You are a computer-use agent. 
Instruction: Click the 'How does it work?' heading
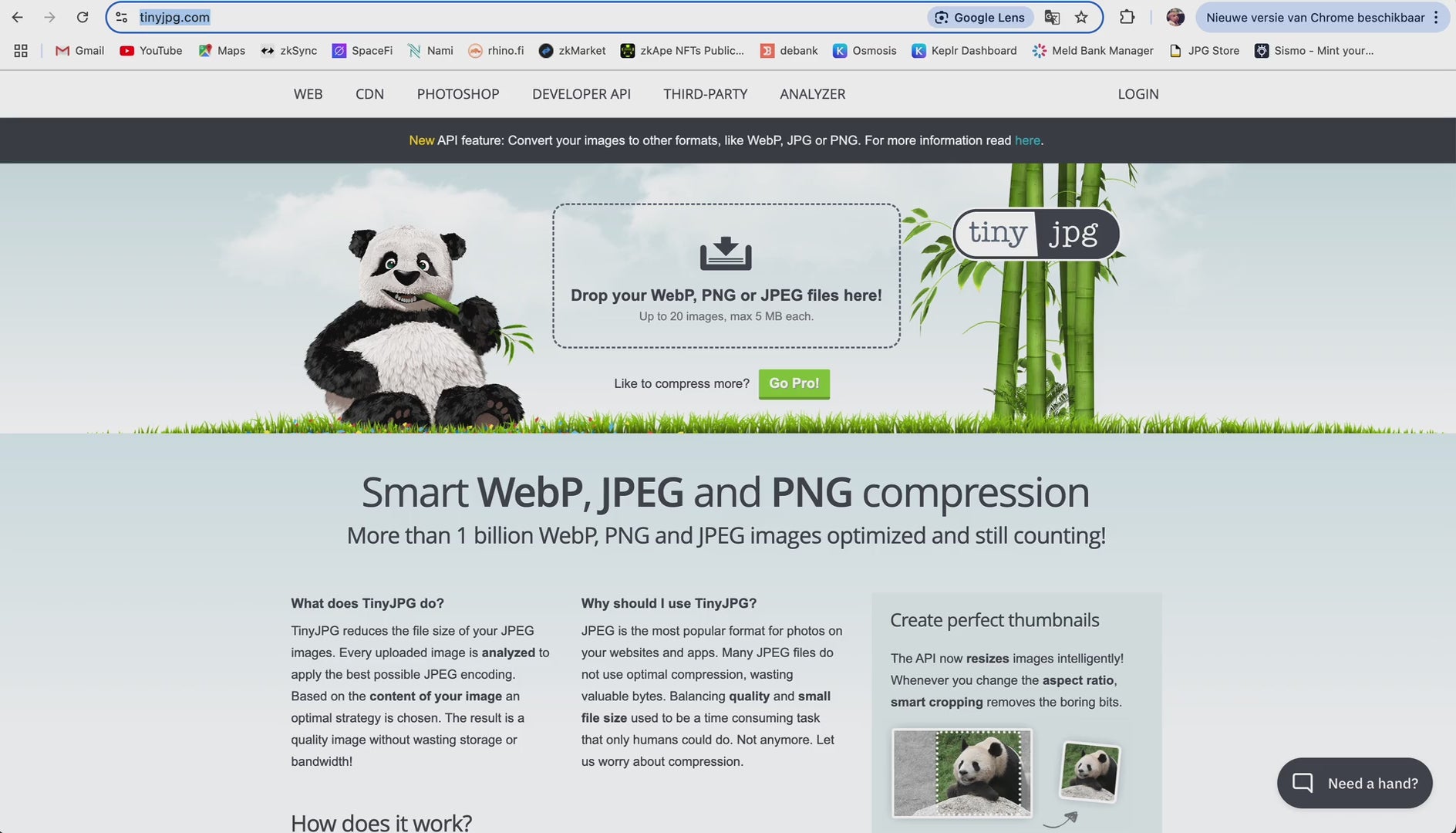pos(381,822)
